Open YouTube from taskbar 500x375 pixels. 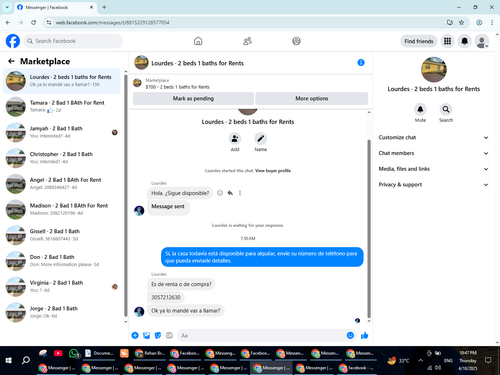point(58,353)
